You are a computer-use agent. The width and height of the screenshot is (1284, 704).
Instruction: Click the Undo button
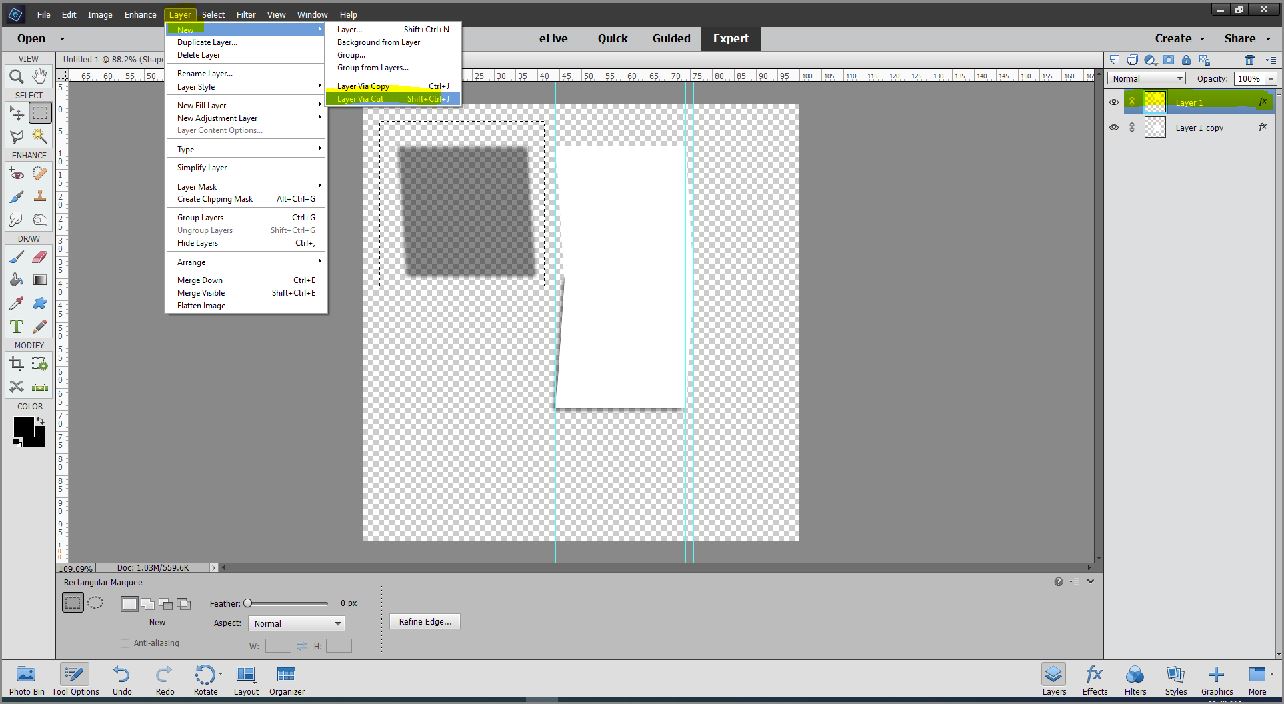pyautogui.click(x=121, y=680)
